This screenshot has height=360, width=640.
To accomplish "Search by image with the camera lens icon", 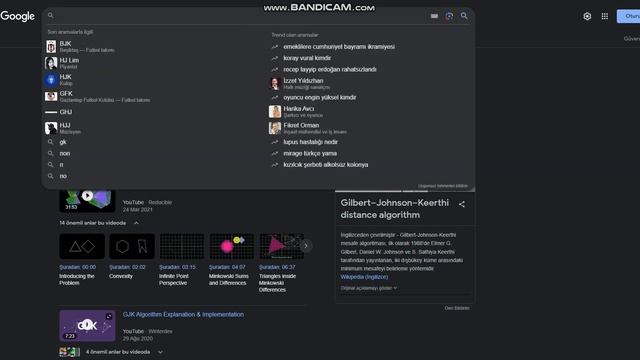I will (x=449, y=16).
